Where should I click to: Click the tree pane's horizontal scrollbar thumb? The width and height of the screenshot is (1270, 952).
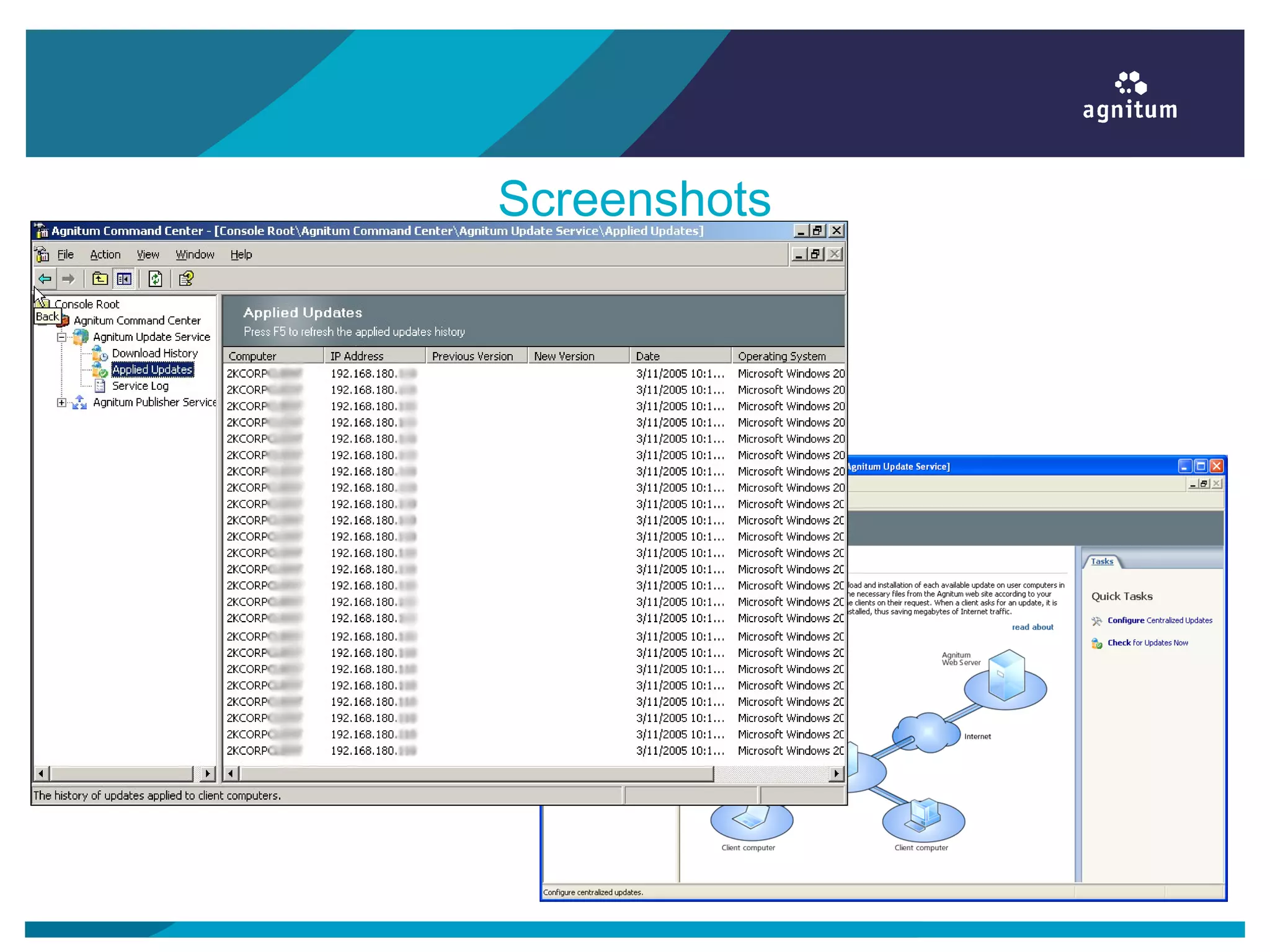click(x=122, y=773)
